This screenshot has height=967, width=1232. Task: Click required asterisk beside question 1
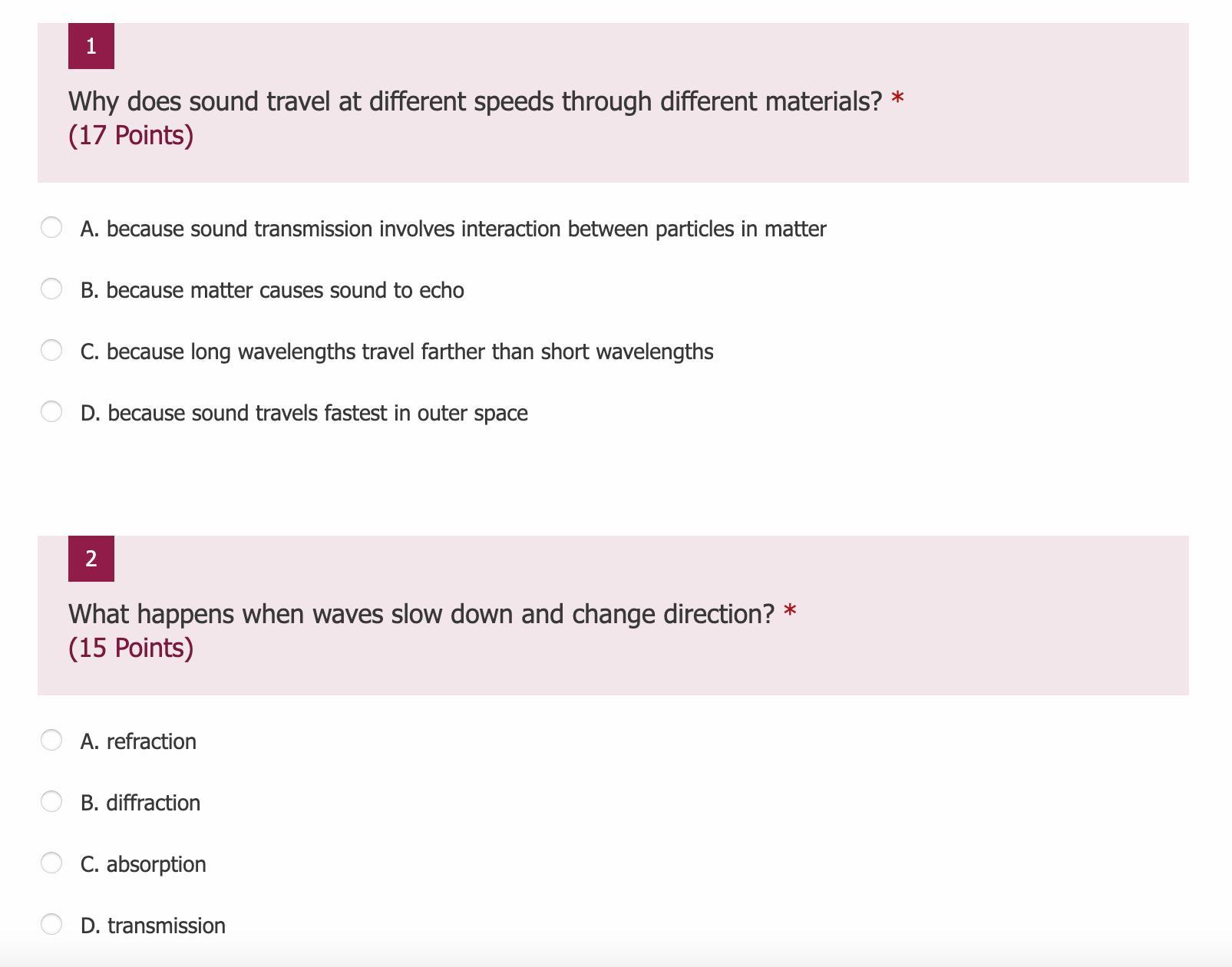[897, 99]
